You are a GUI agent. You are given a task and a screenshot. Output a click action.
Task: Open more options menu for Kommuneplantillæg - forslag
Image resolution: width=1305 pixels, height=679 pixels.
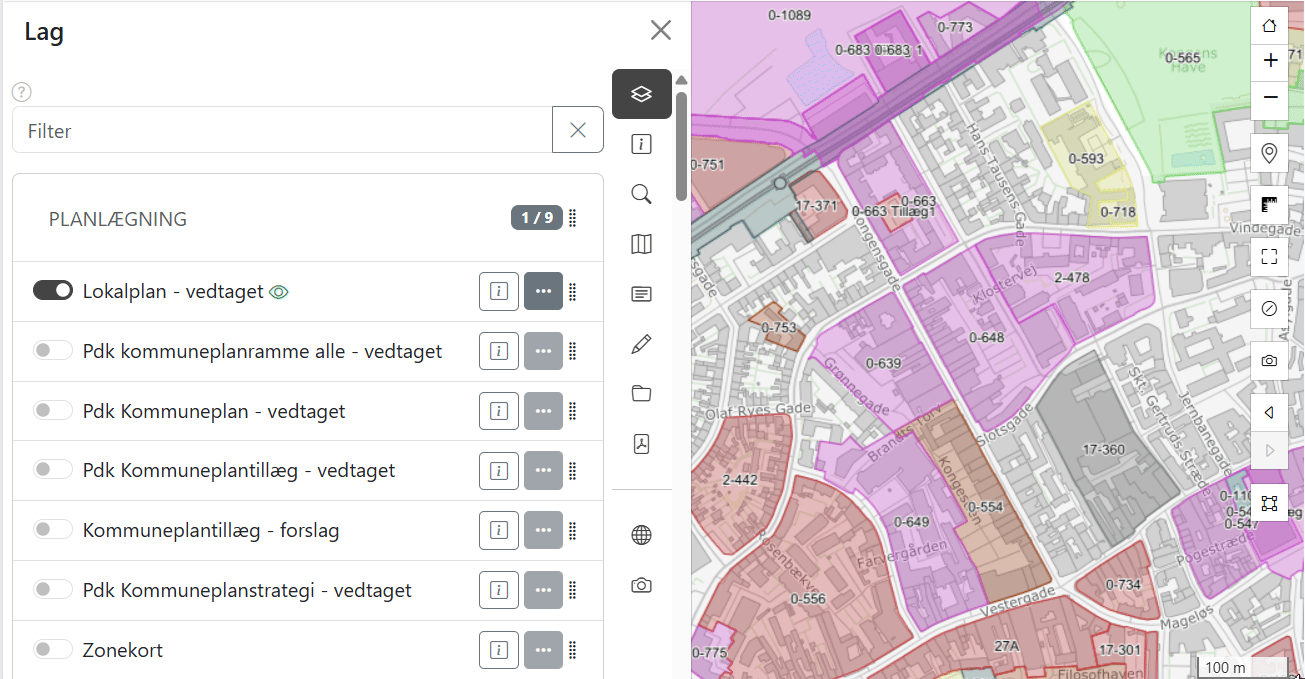click(x=543, y=531)
